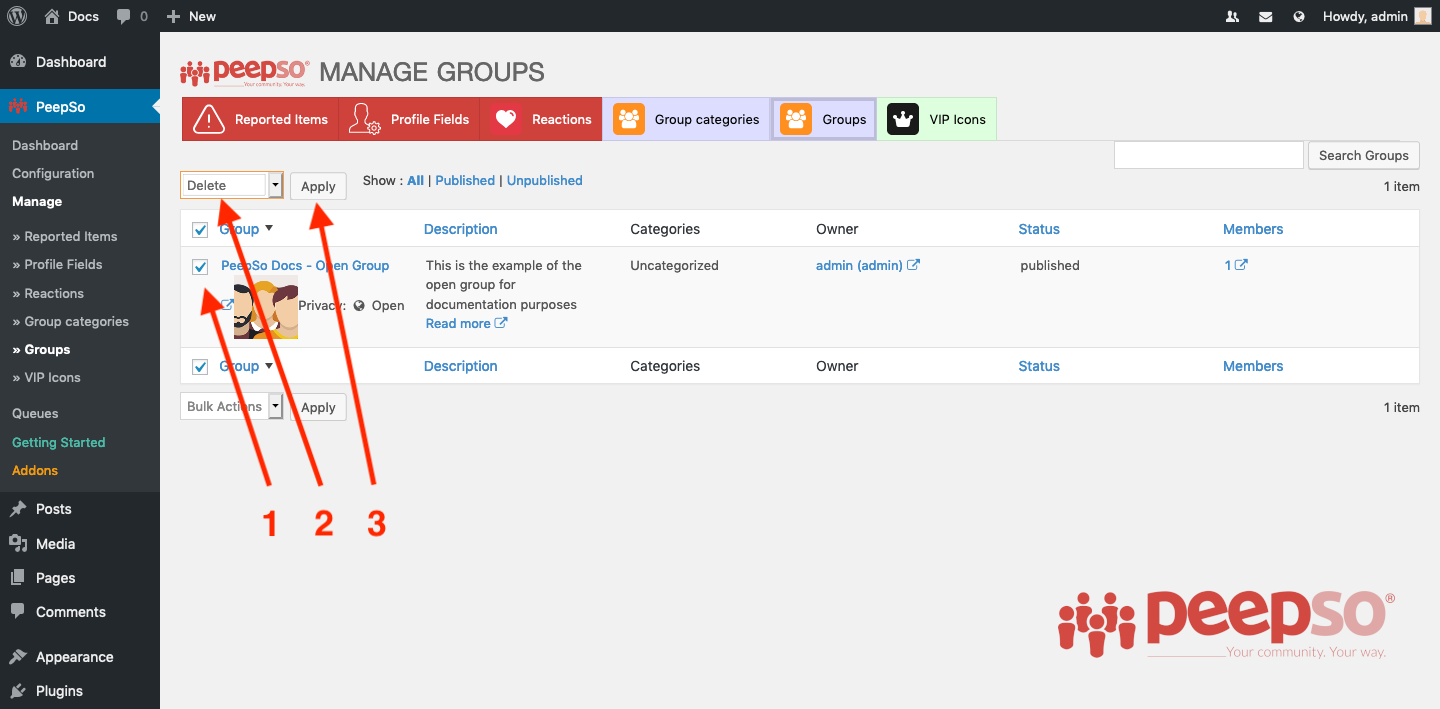The height and width of the screenshot is (709, 1440).
Task: Click the Search Groups button
Action: coord(1363,155)
